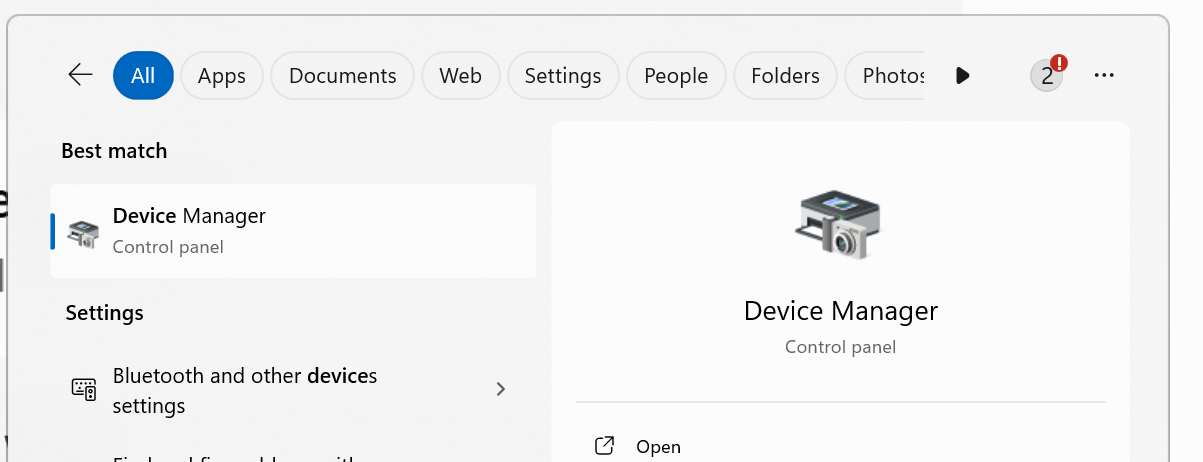Click the small Device Manager icon in Best match

click(x=83, y=232)
